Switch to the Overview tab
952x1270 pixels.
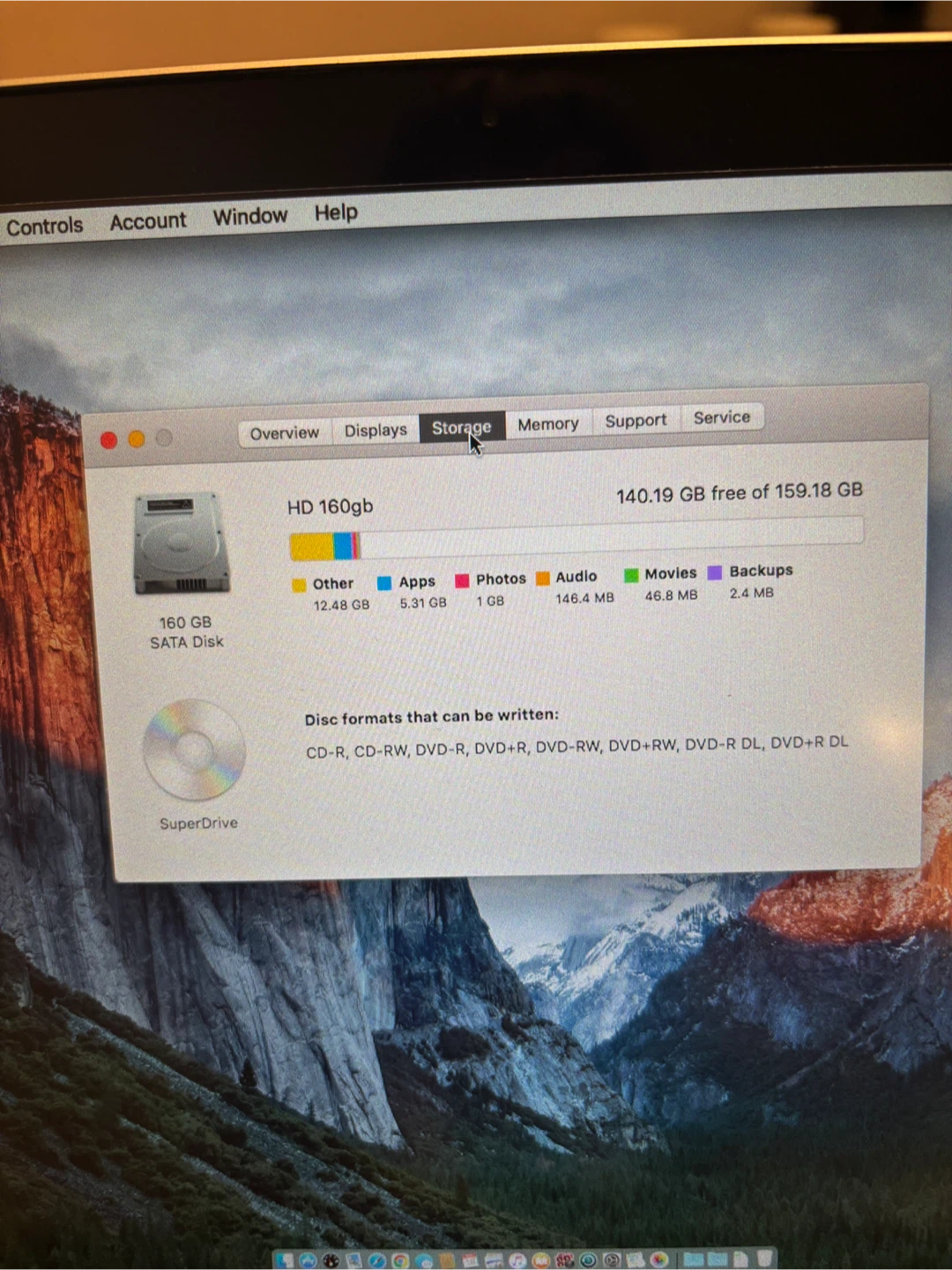coord(284,433)
